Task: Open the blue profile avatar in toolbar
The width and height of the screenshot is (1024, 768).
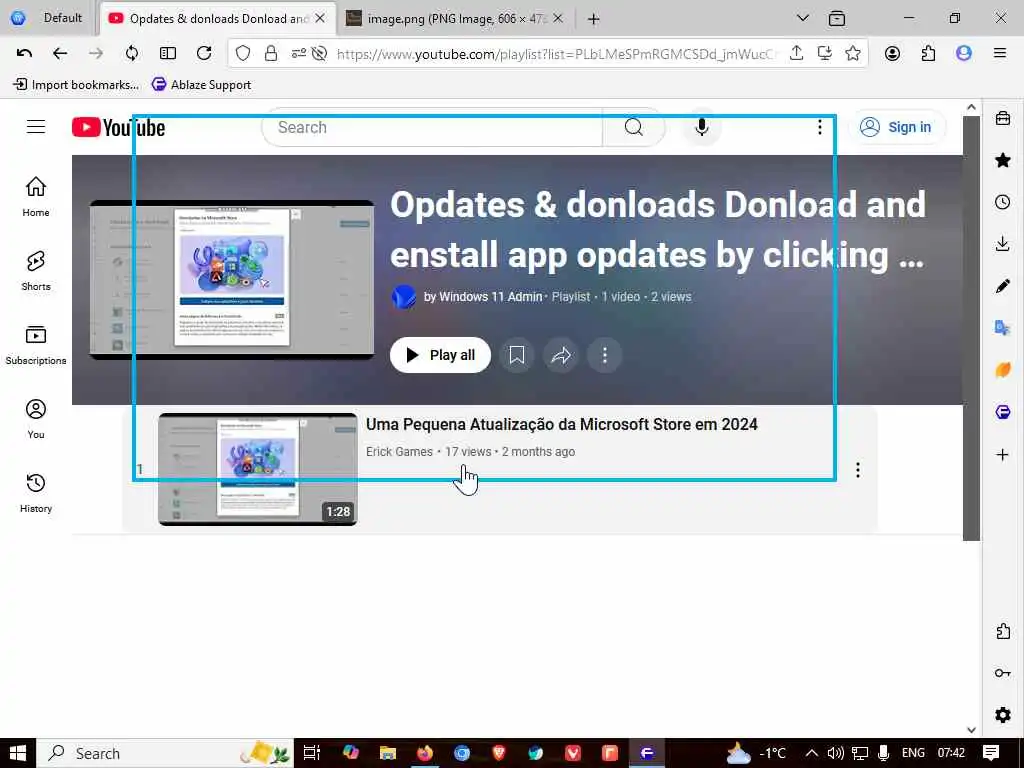Action: [964, 54]
